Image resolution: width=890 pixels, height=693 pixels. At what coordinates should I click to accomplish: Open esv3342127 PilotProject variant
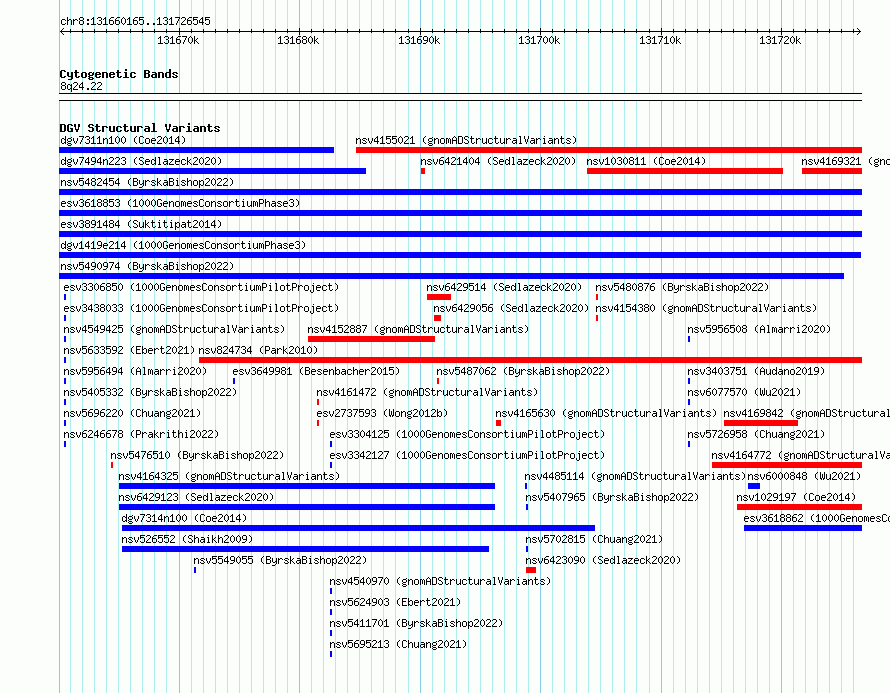tap(467, 455)
